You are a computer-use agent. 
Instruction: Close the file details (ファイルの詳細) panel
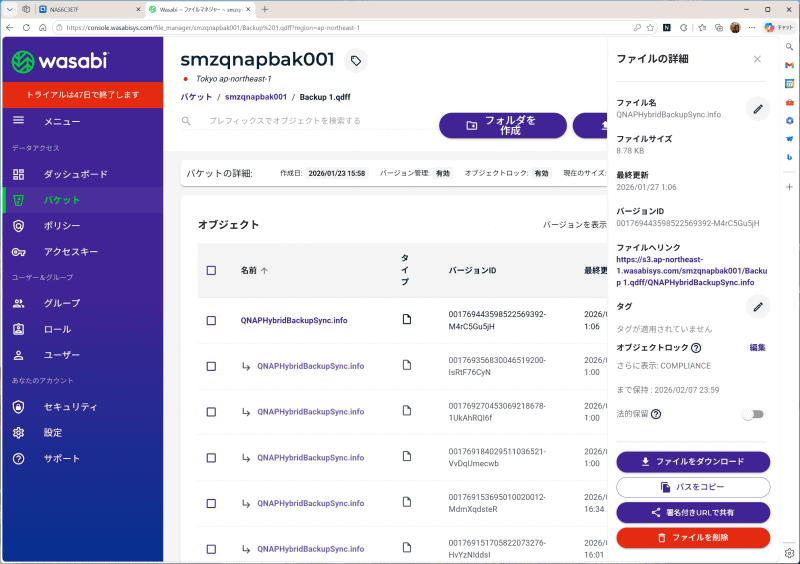(x=757, y=59)
